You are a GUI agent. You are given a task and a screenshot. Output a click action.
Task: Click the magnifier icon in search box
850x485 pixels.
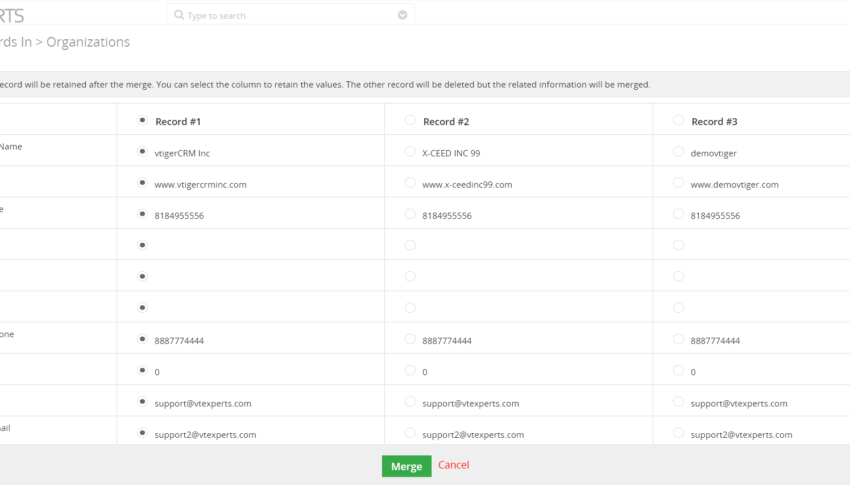(x=179, y=15)
